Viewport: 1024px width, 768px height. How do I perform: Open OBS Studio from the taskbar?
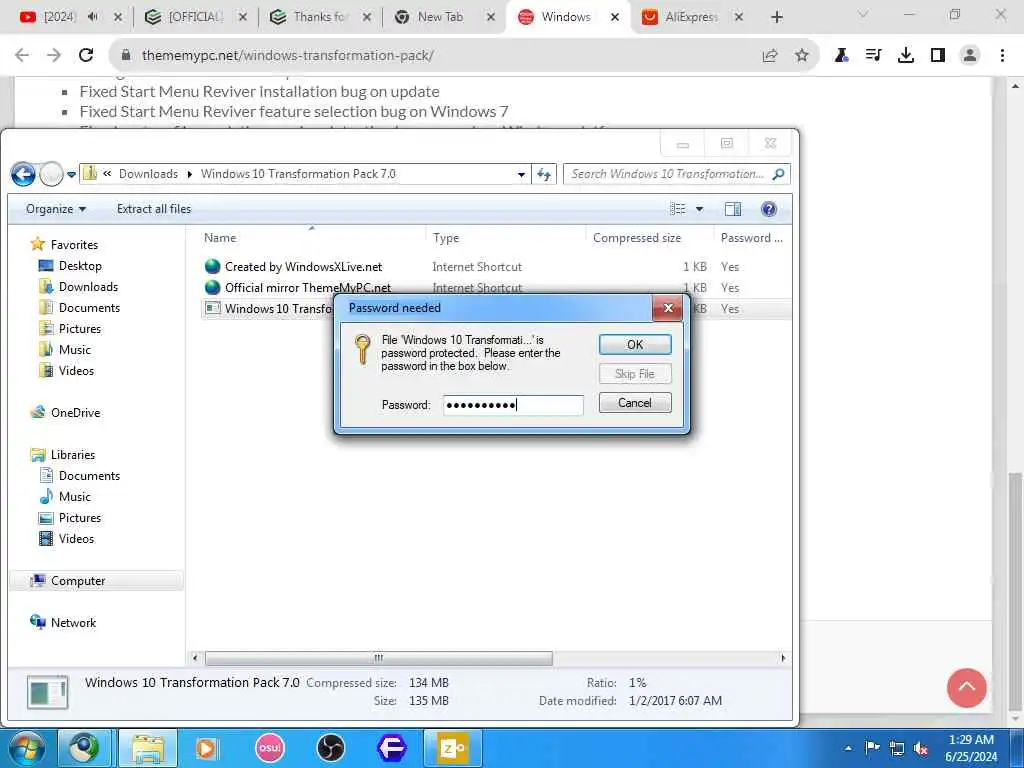330,748
